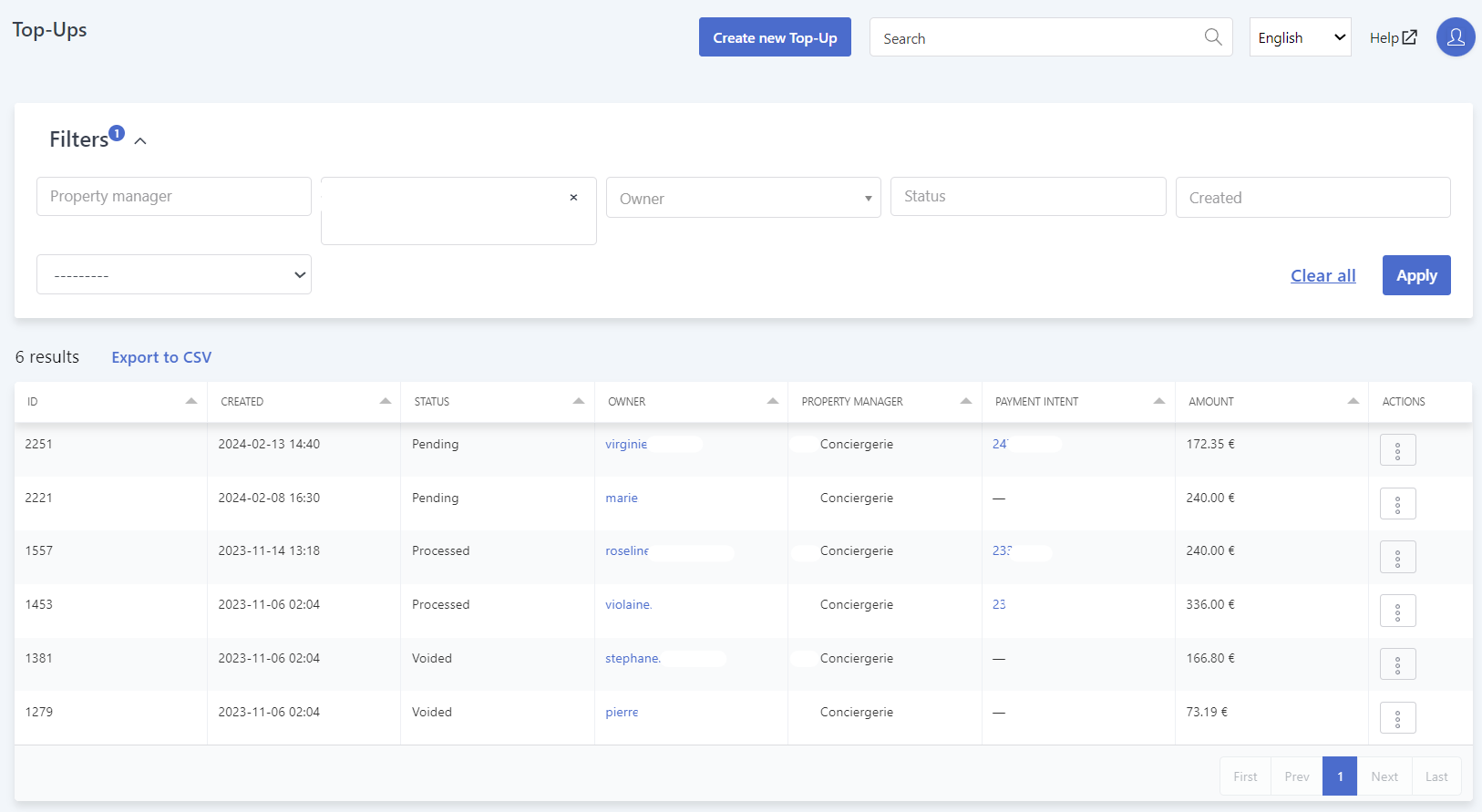Open the dashed placeholder select dropdown
The height and width of the screenshot is (812, 1482).
click(x=174, y=274)
